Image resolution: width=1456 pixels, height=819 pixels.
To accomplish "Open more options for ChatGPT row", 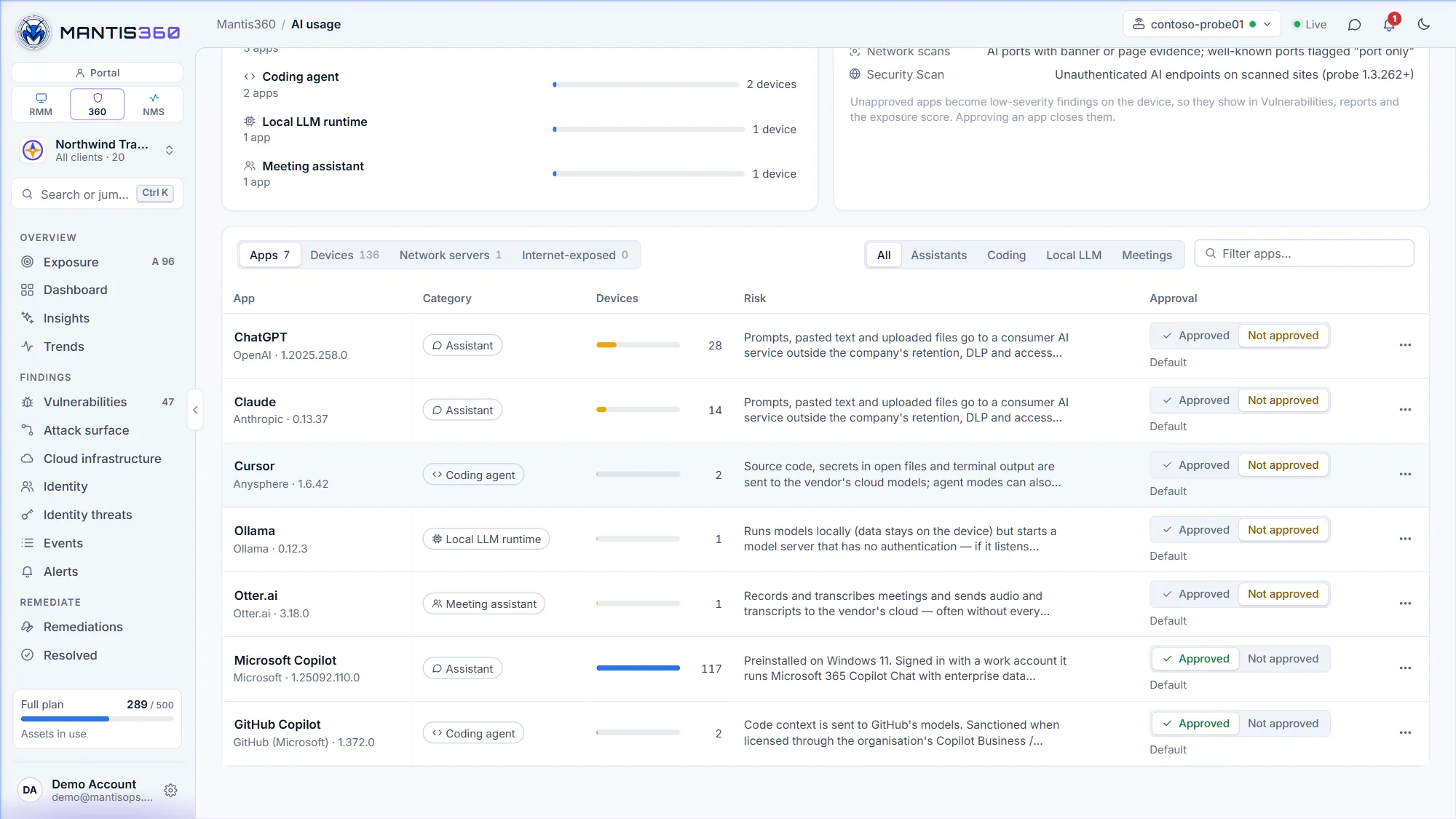I will [x=1405, y=345].
